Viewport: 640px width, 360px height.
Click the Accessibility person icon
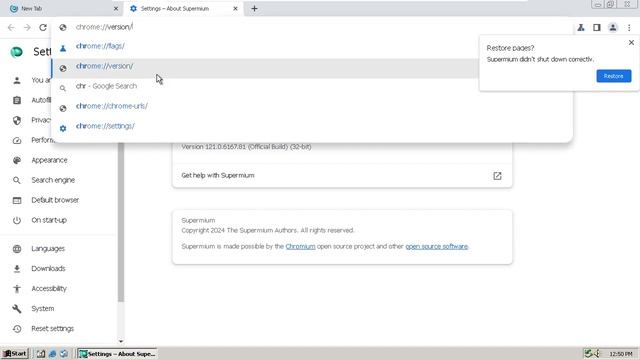[x=17, y=289]
